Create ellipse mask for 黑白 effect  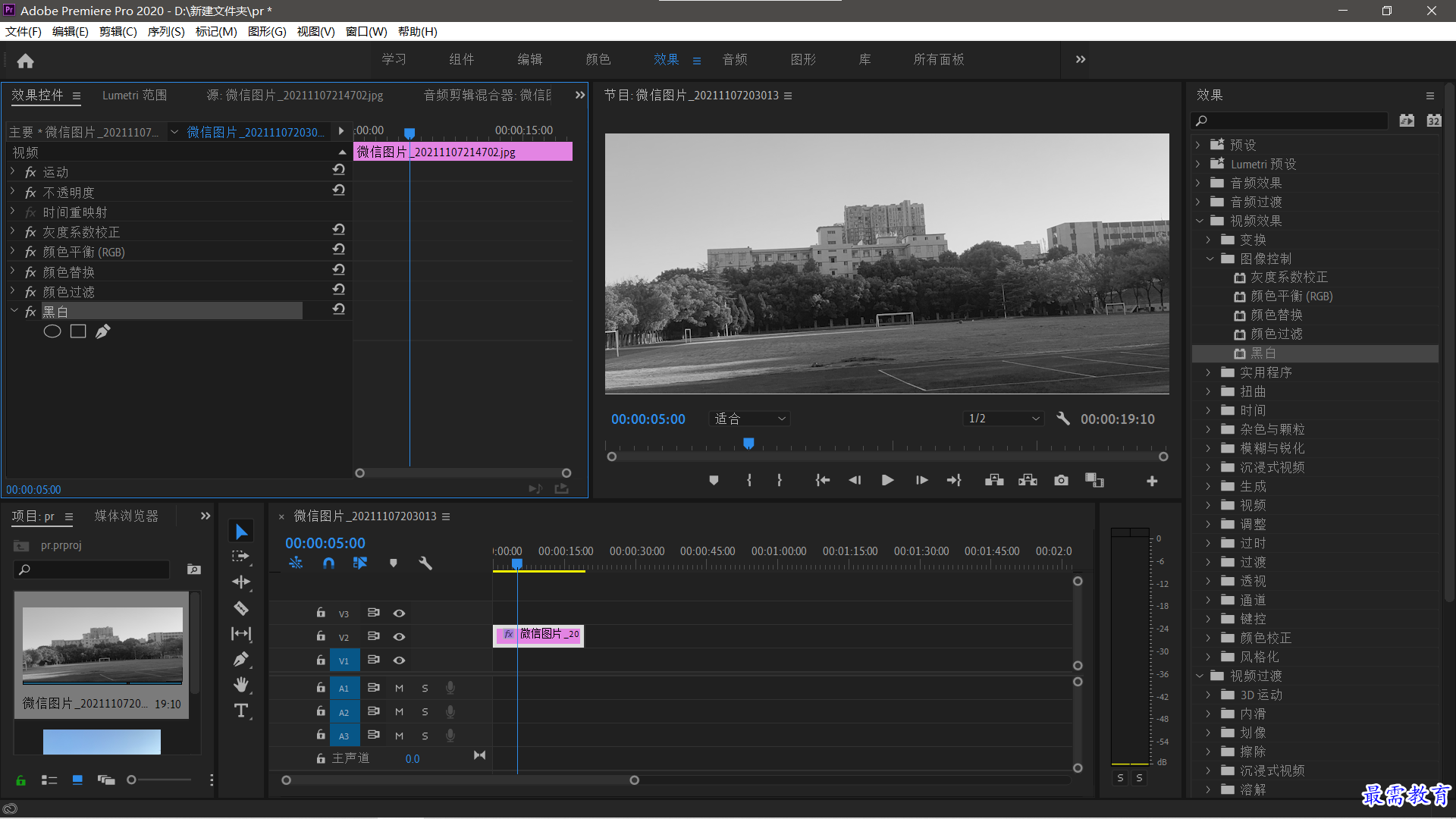[52, 331]
